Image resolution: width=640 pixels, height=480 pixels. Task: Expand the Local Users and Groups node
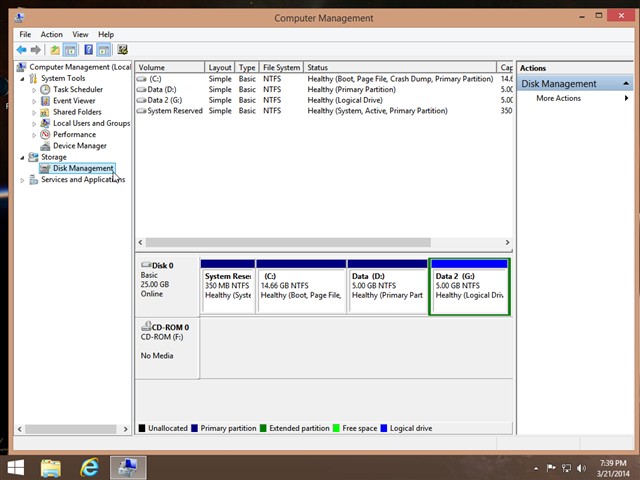tap(34, 124)
